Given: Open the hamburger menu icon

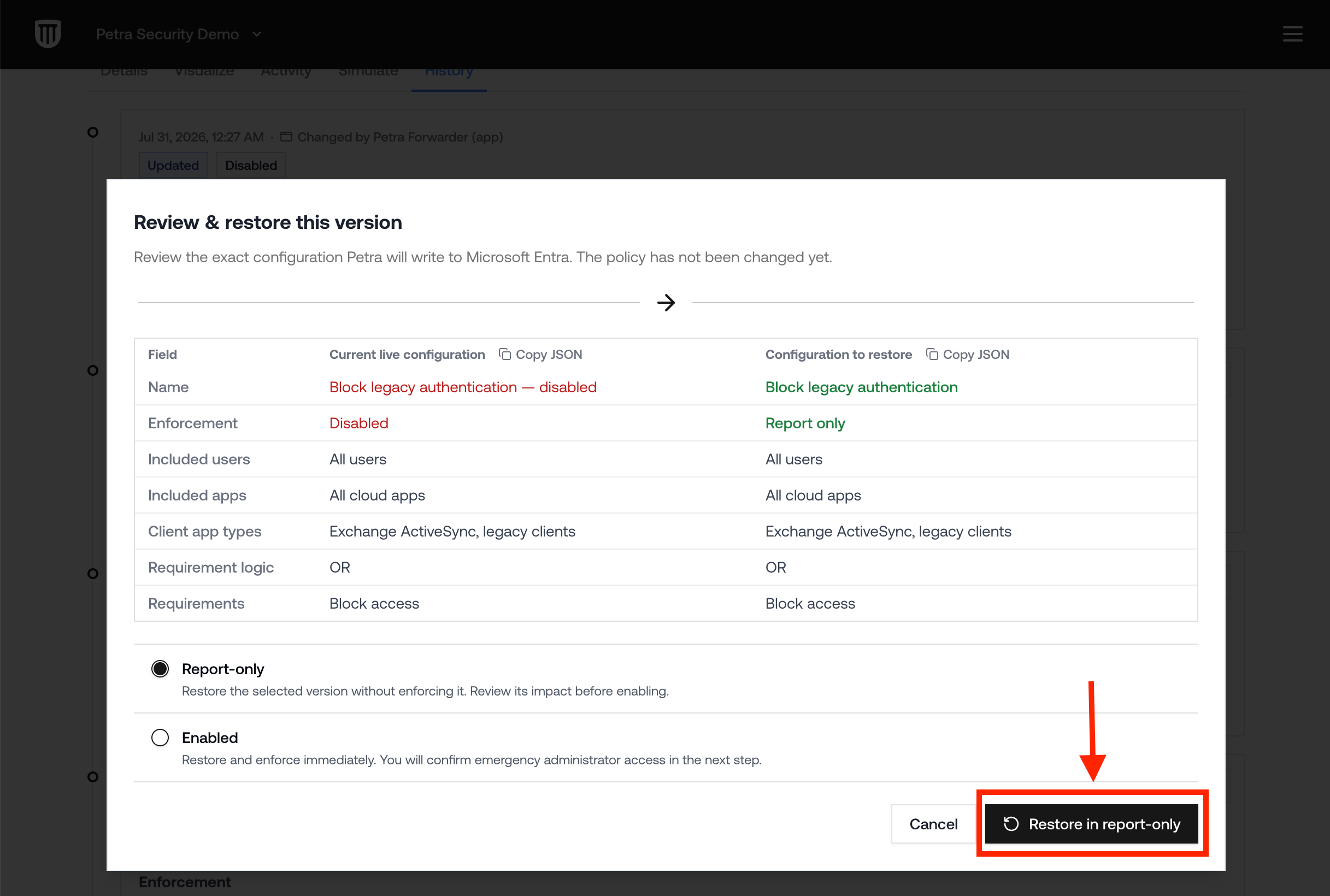Looking at the screenshot, I should tap(1292, 34).
